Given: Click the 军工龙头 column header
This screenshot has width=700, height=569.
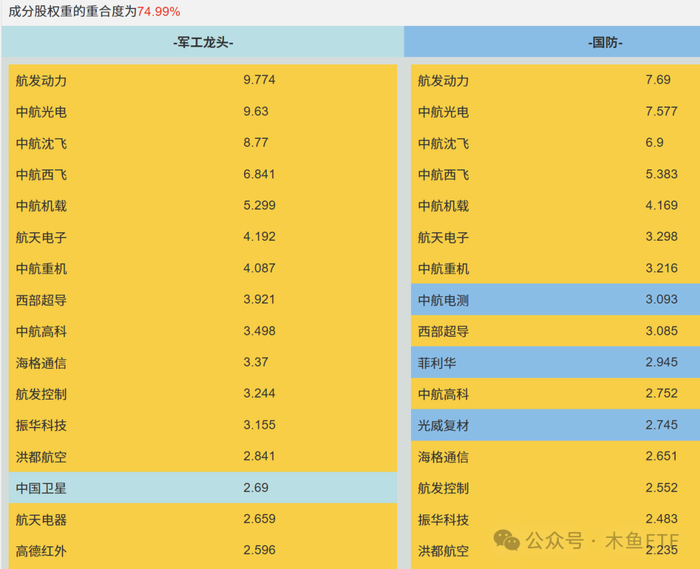Looking at the screenshot, I should pyautogui.click(x=203, y=42).
